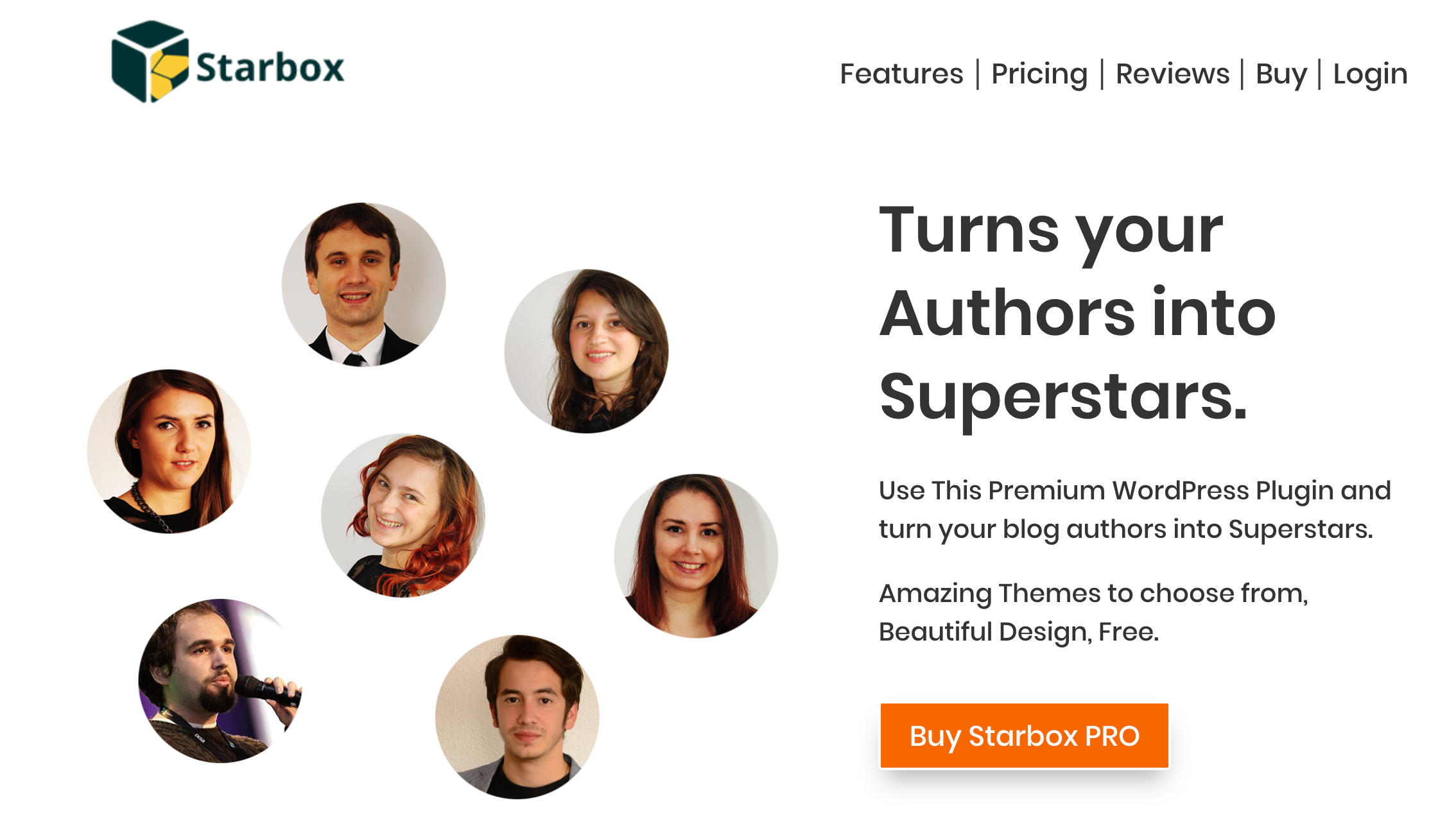Click the separator between Buy and Login

[x=1319, y=73]
